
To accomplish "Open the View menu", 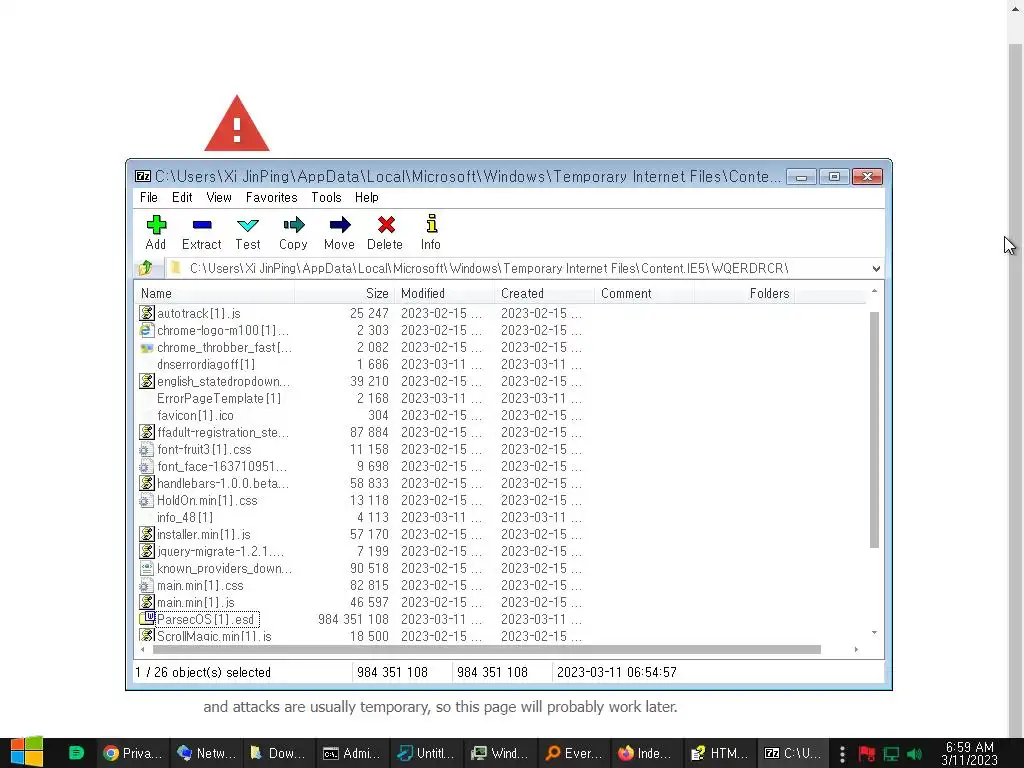I will tap(219, 197).
